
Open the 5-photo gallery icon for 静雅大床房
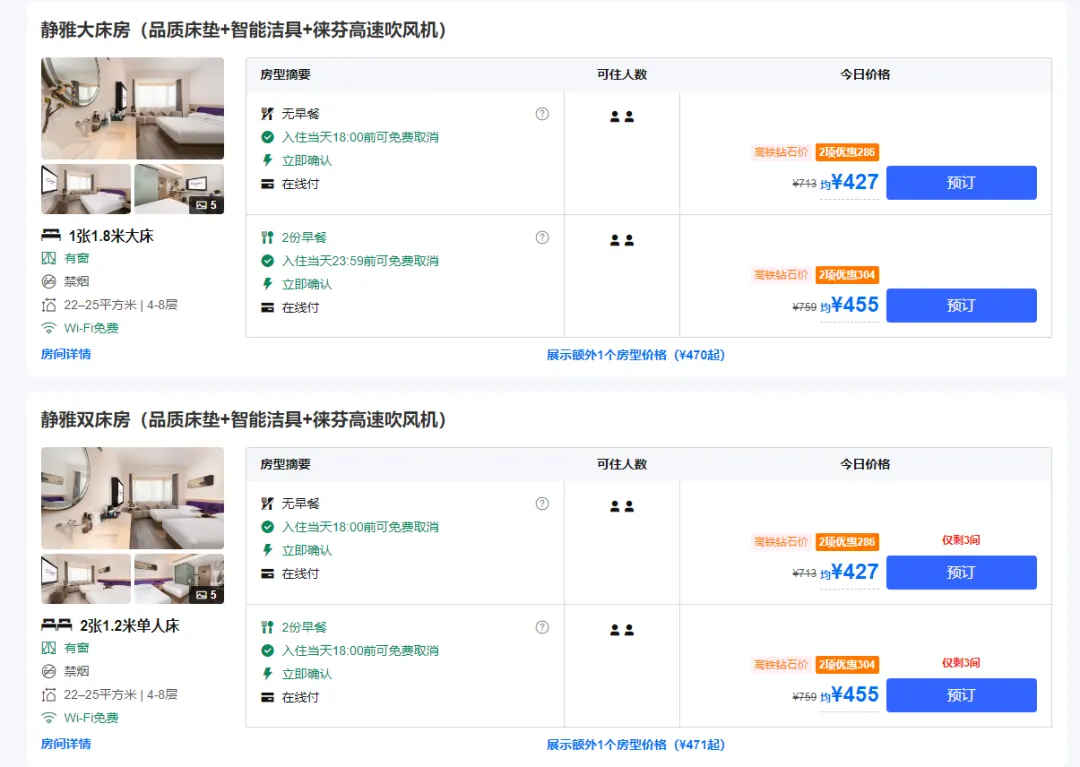click(207, 205)
